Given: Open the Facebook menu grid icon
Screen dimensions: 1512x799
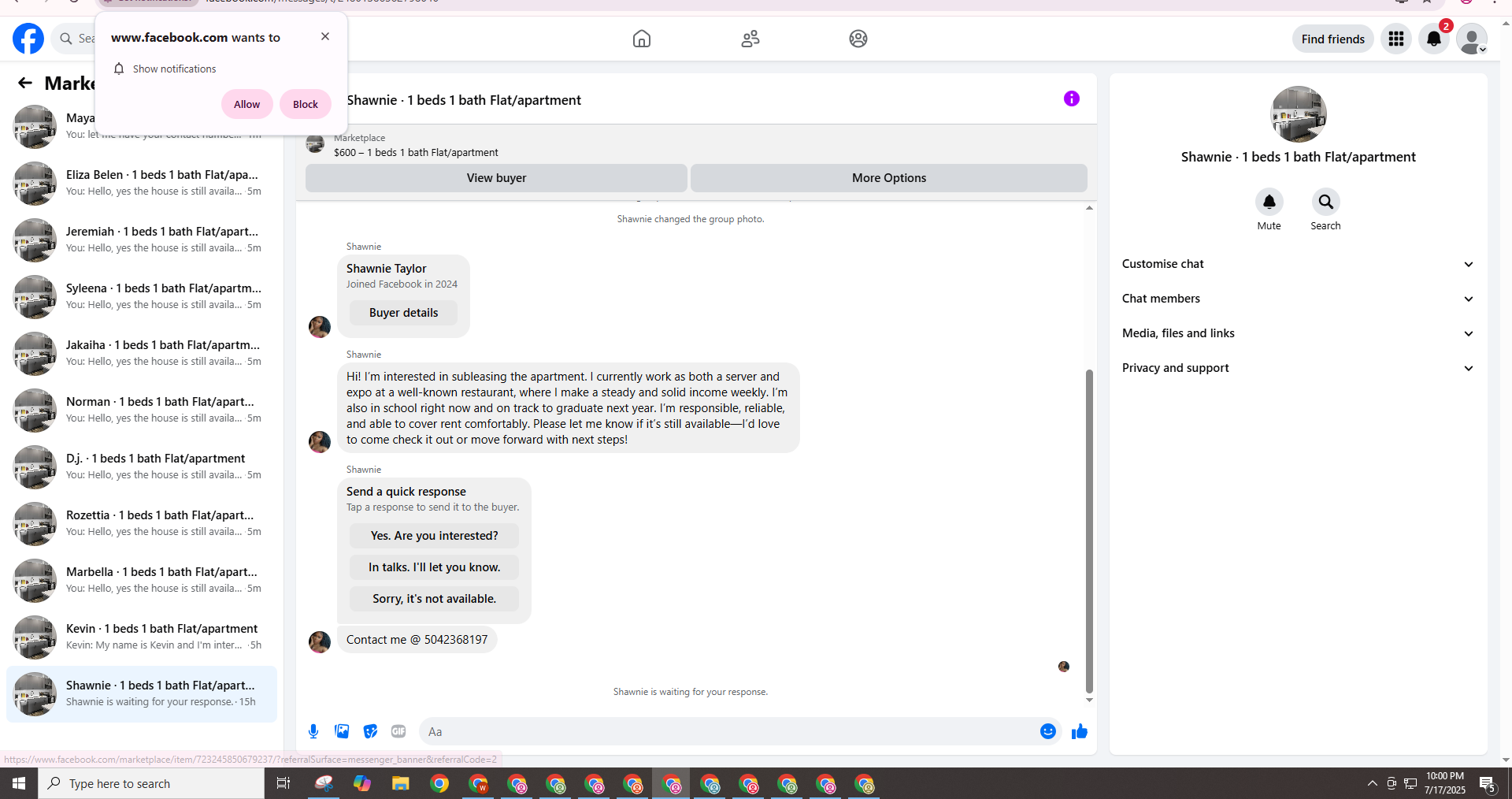Looking at the screenshot, I should [1396, 39].
